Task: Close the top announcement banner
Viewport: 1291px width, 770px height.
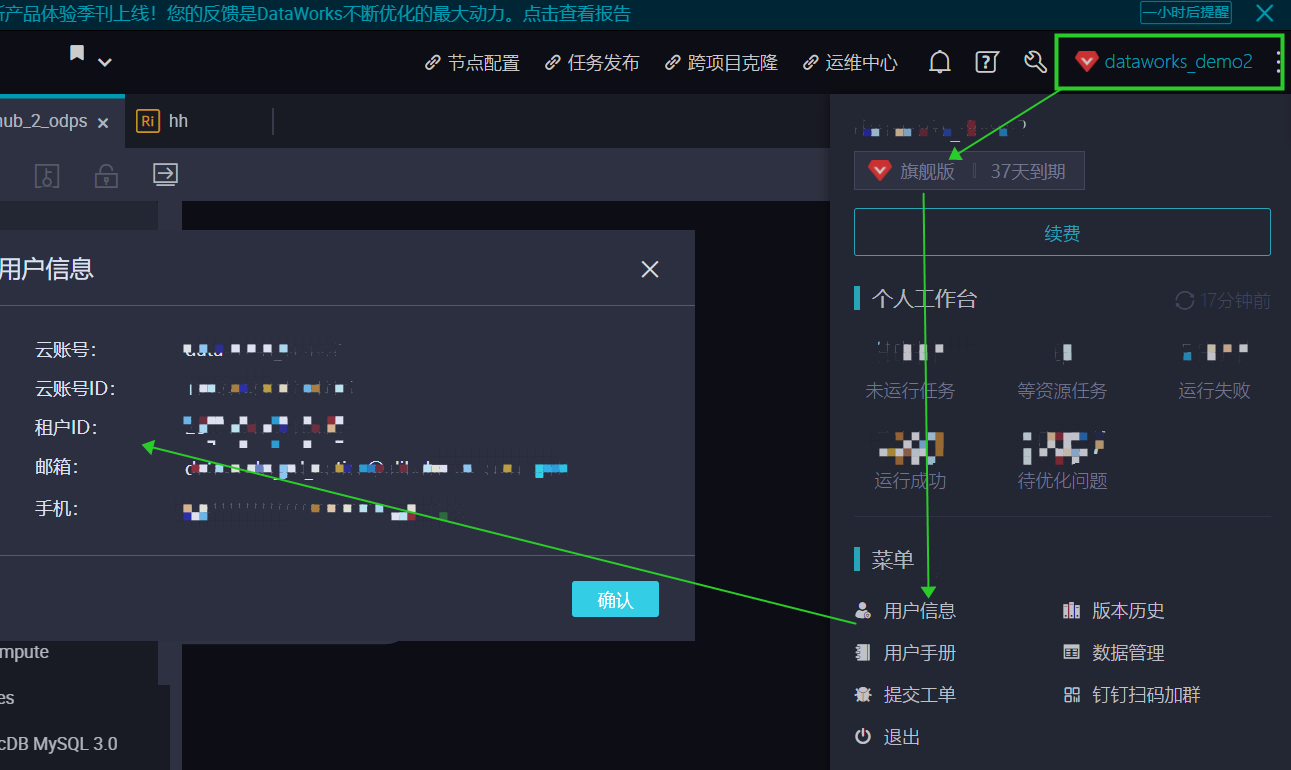Action: 1264,12
